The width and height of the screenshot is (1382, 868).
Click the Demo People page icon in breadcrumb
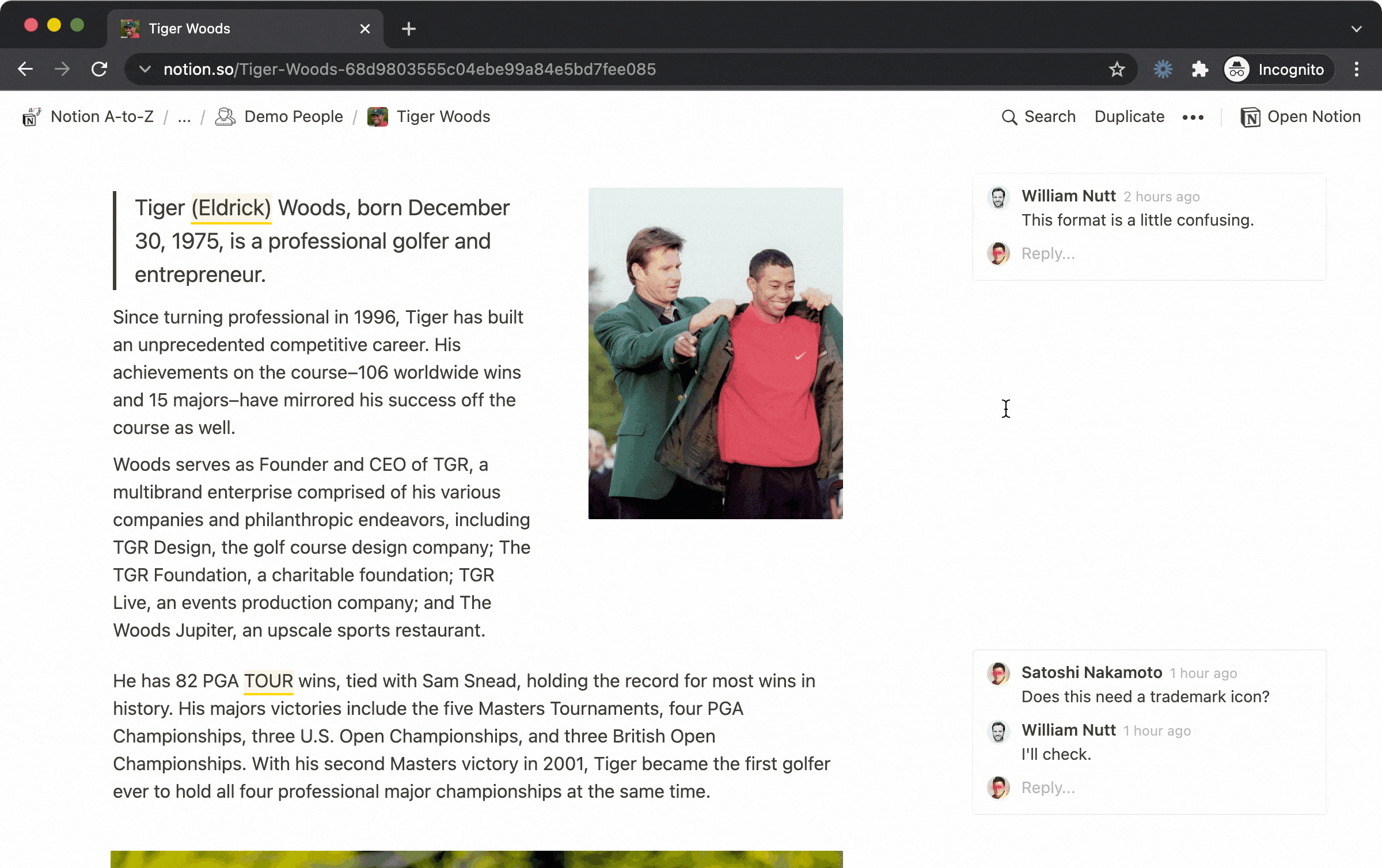coord(226,116)
